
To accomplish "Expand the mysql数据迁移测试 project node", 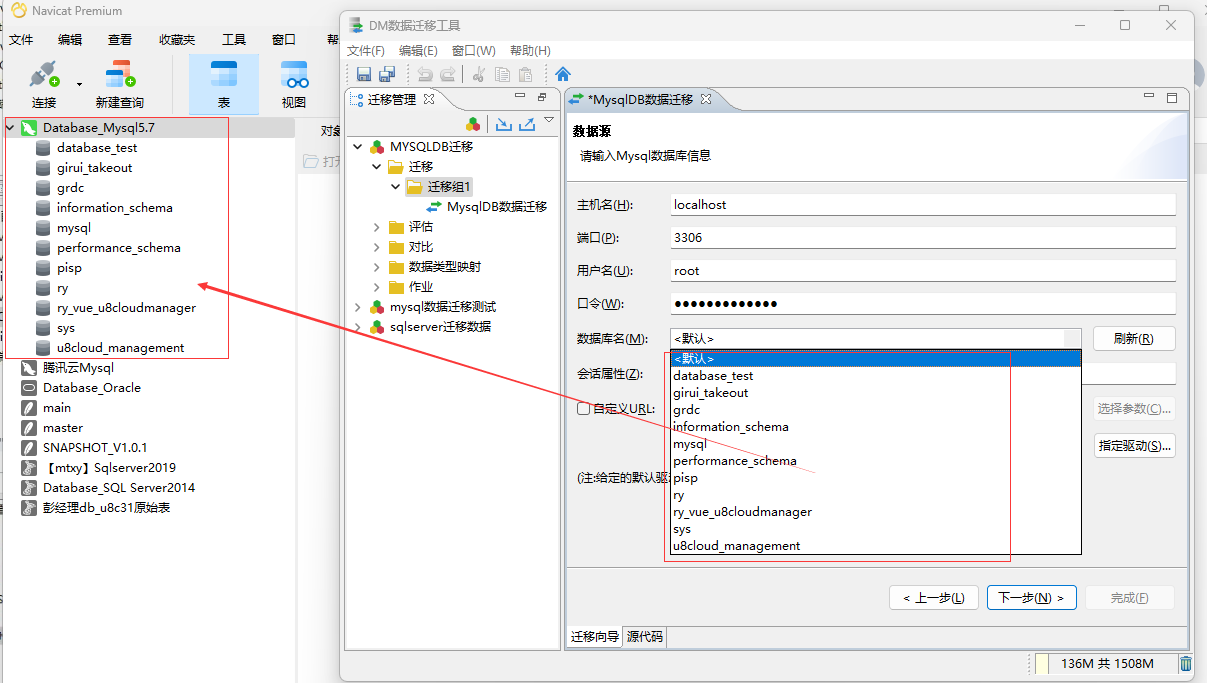I will tap(358, 307).
